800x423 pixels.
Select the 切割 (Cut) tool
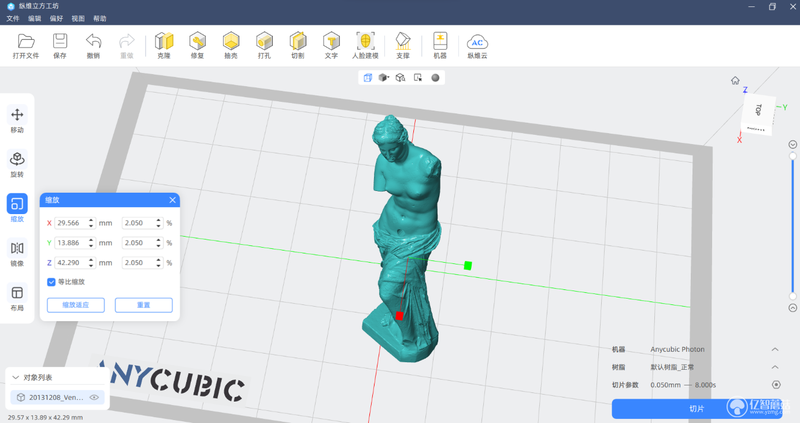[x=298, y=45]
